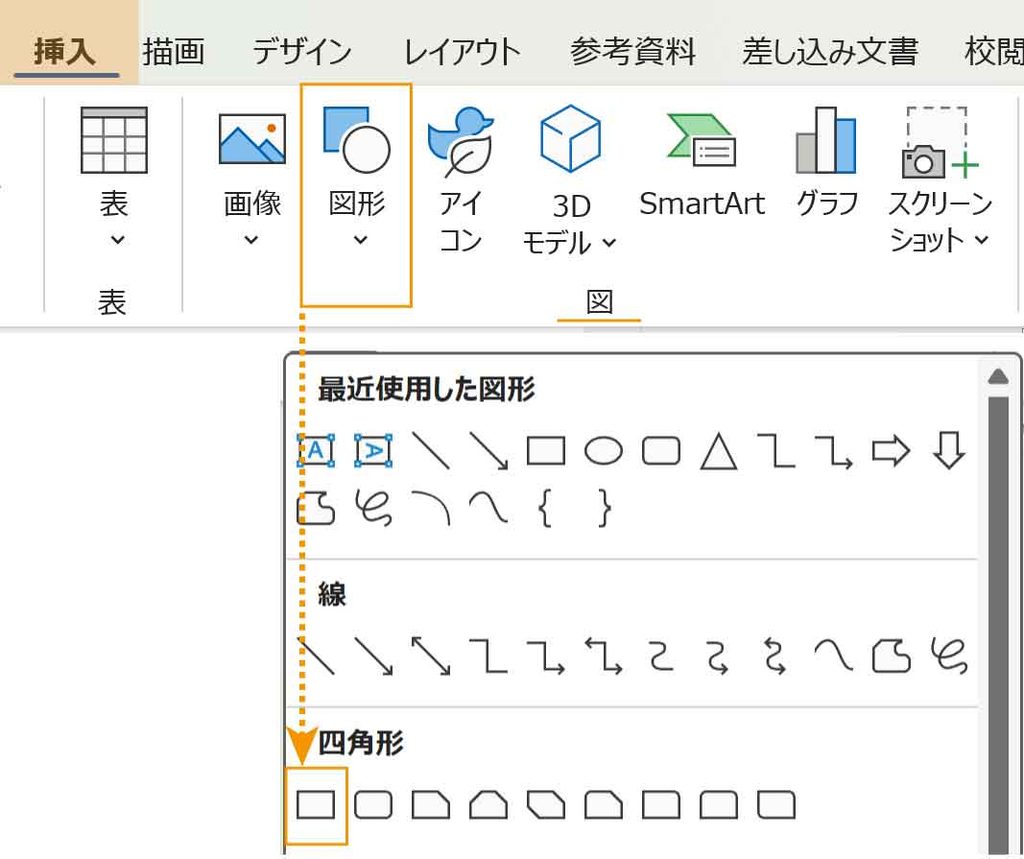Select the plain rectangle under 四角形
This screenshot has height=859, width=1024.
316,805
